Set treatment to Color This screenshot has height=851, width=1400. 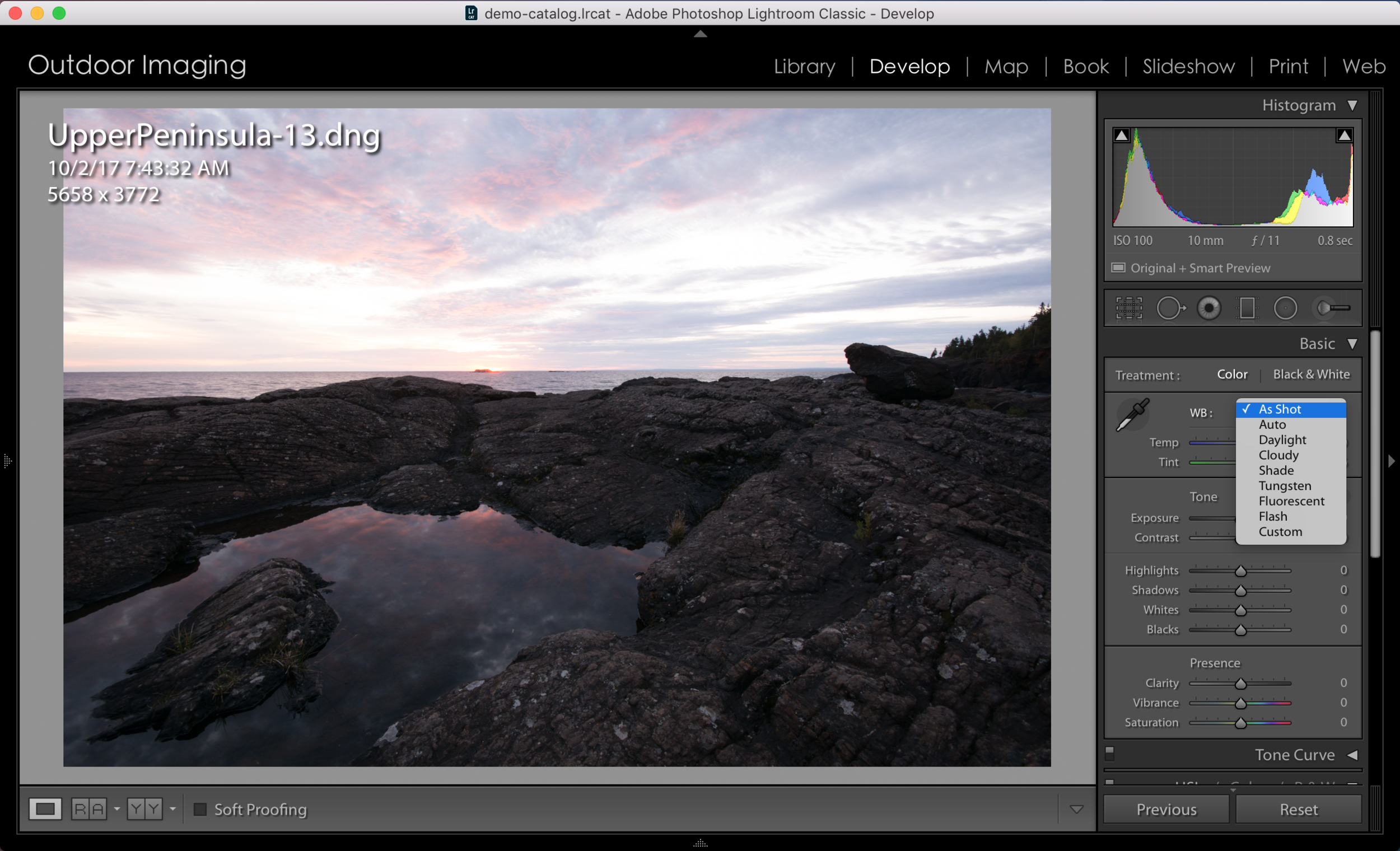(1232, 375)
